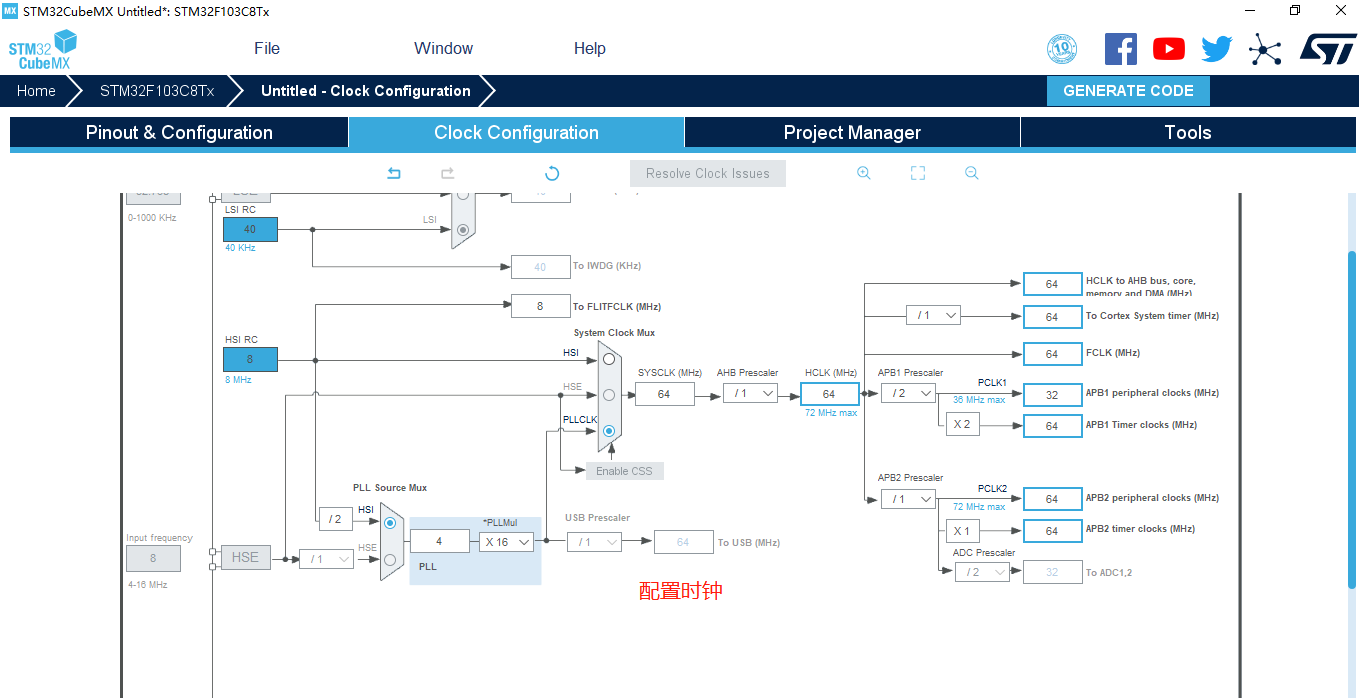Click the HSI /2 divider box
This screenshot has height=698, width=1359.
point(336,519)
